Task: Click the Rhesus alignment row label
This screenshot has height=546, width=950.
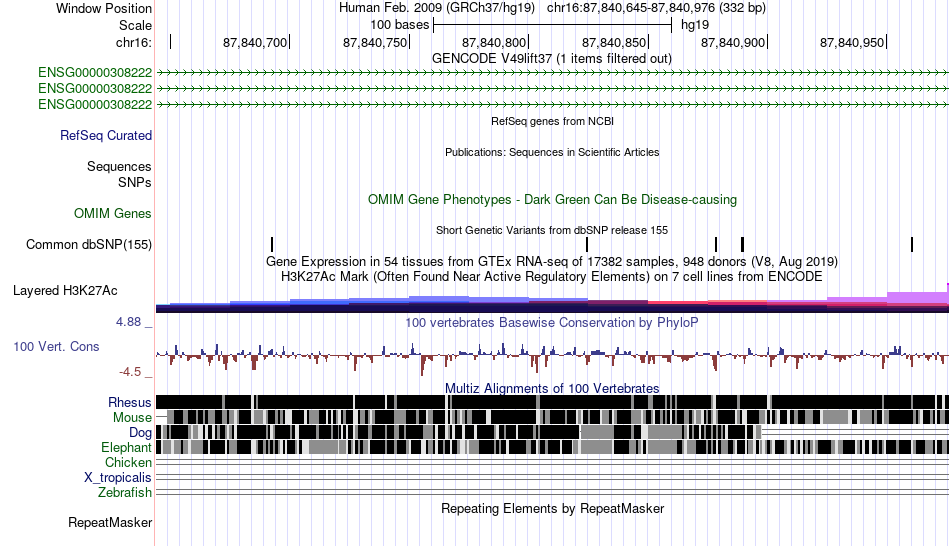Action: pyautogui.click(x=130, y=402)
